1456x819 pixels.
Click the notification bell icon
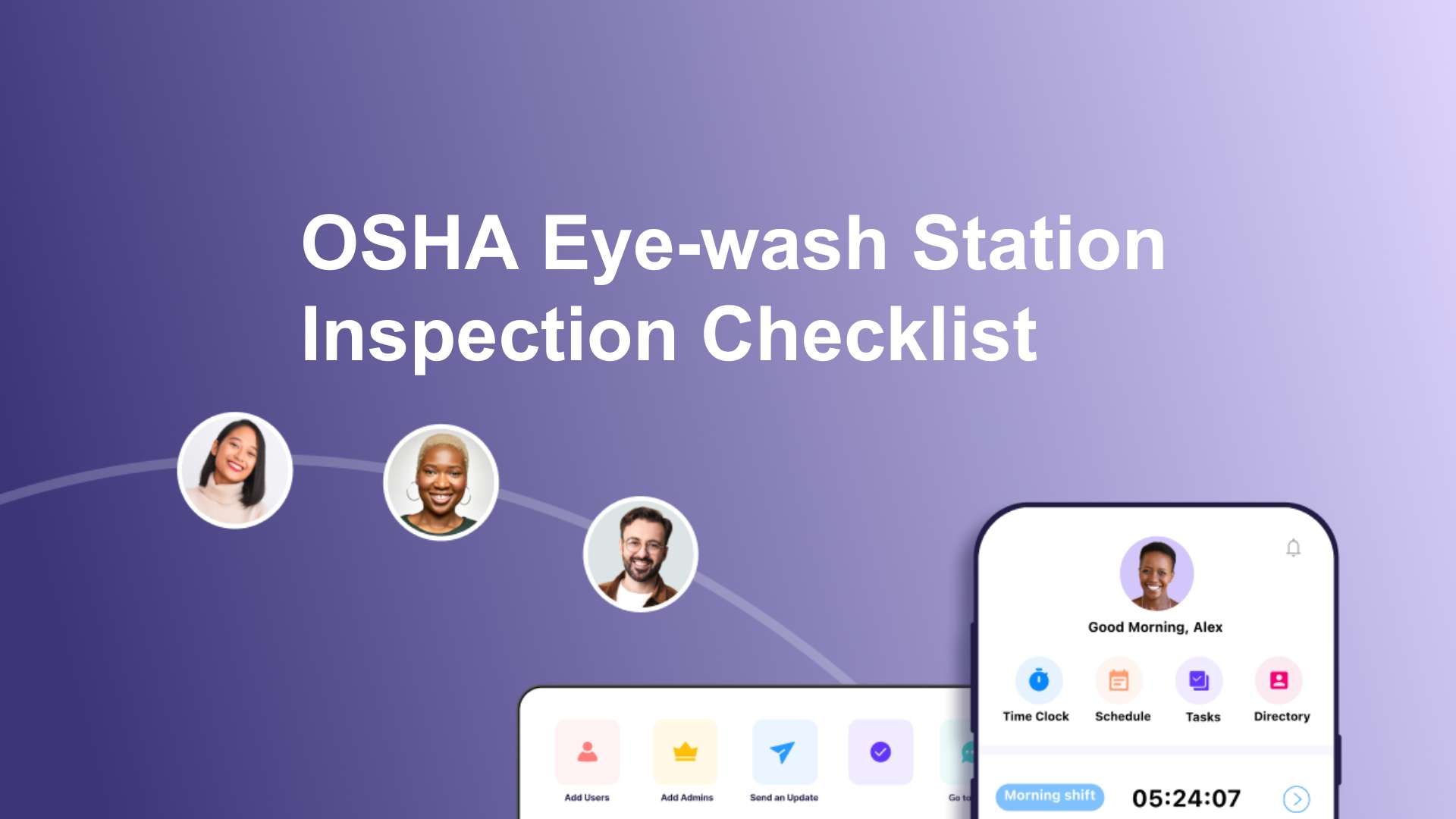point(1293,548)
